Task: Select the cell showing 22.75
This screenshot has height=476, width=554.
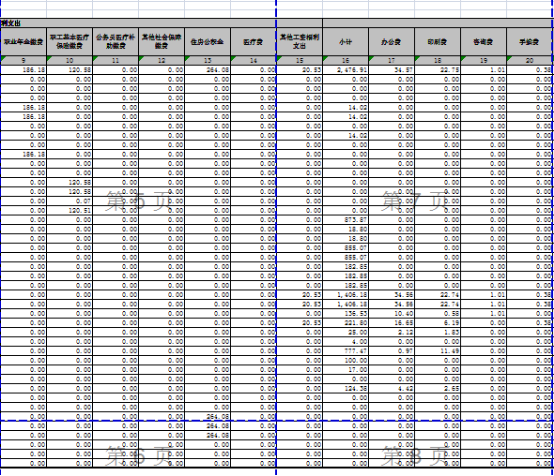Action: pyautogui.click(x=437, y=70)
